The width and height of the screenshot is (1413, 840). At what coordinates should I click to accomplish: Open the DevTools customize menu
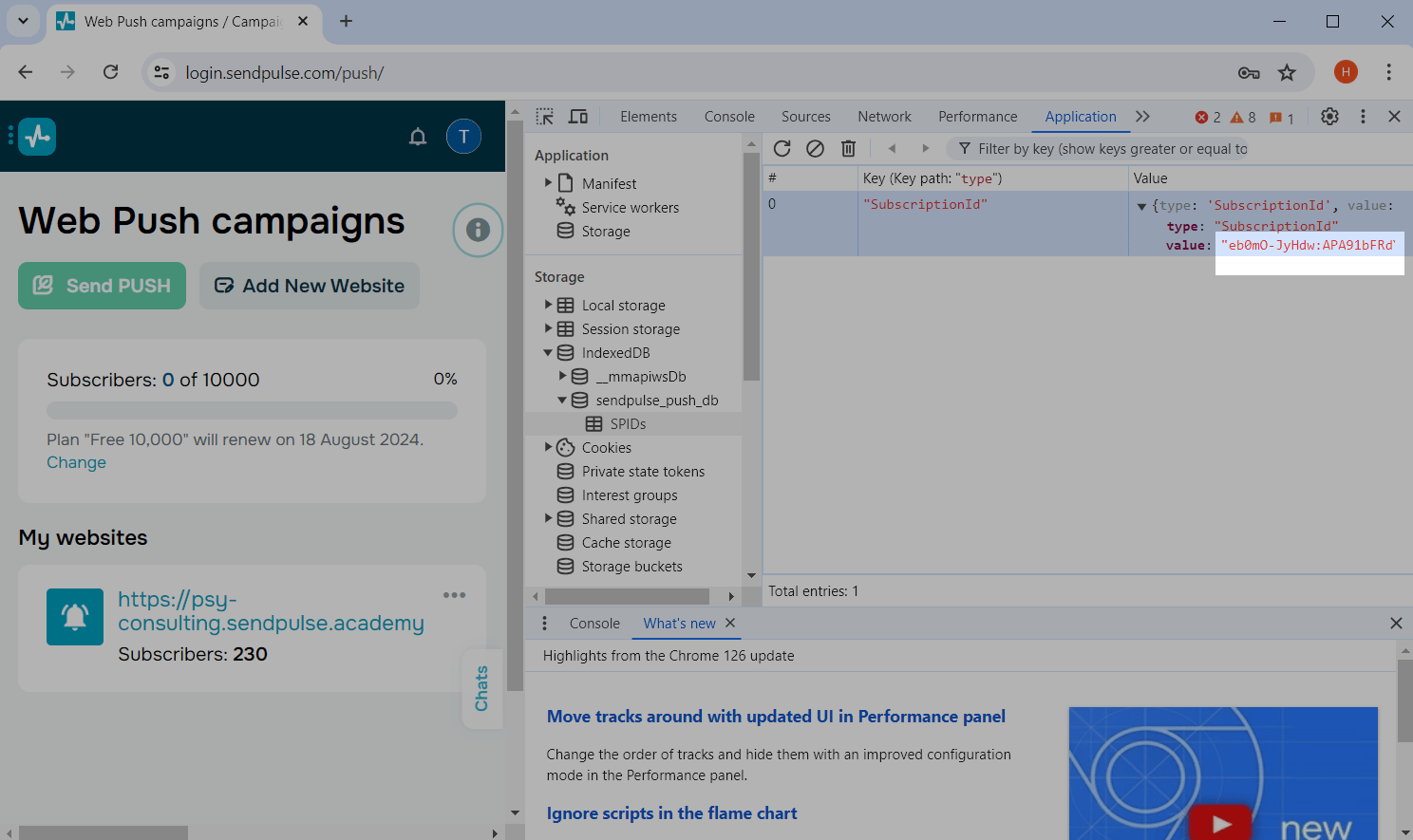pos(1363,117)
